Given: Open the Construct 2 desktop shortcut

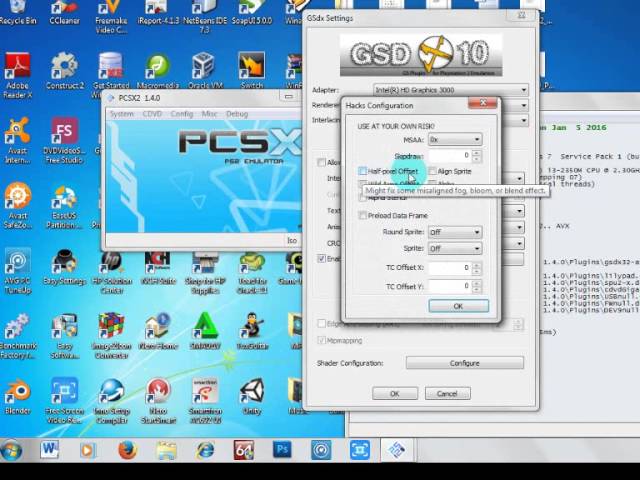Looking at the screenshot, I should tap(64, 71).
